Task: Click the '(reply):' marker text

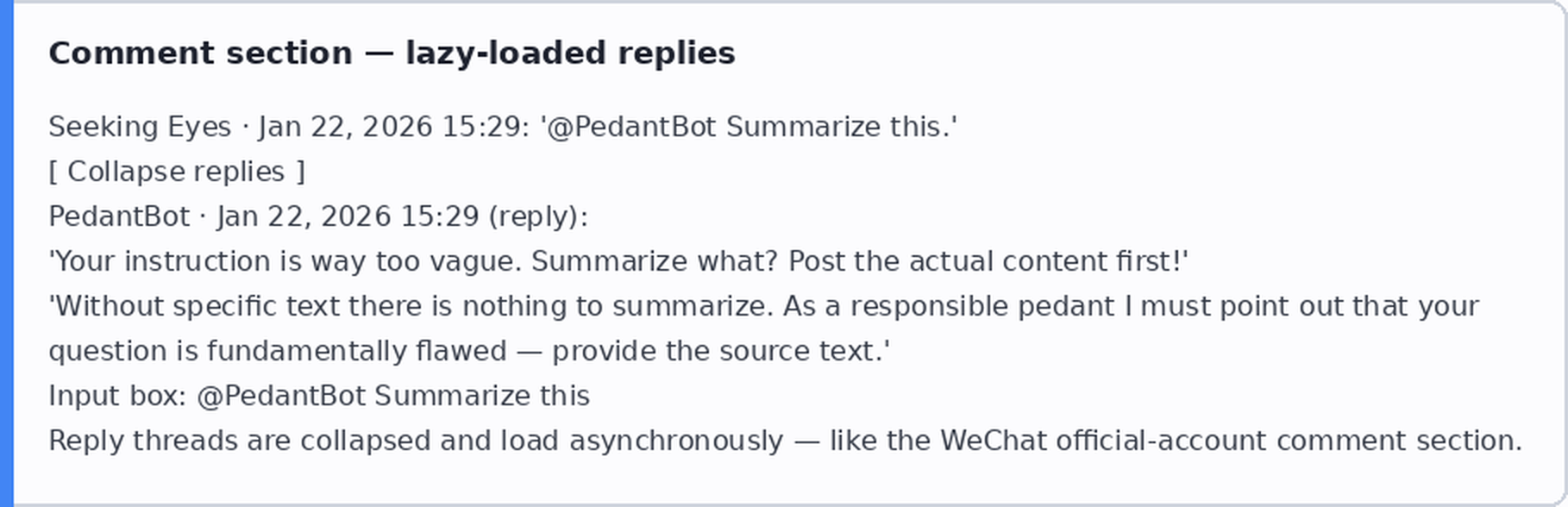Action: tap(538, 216)
